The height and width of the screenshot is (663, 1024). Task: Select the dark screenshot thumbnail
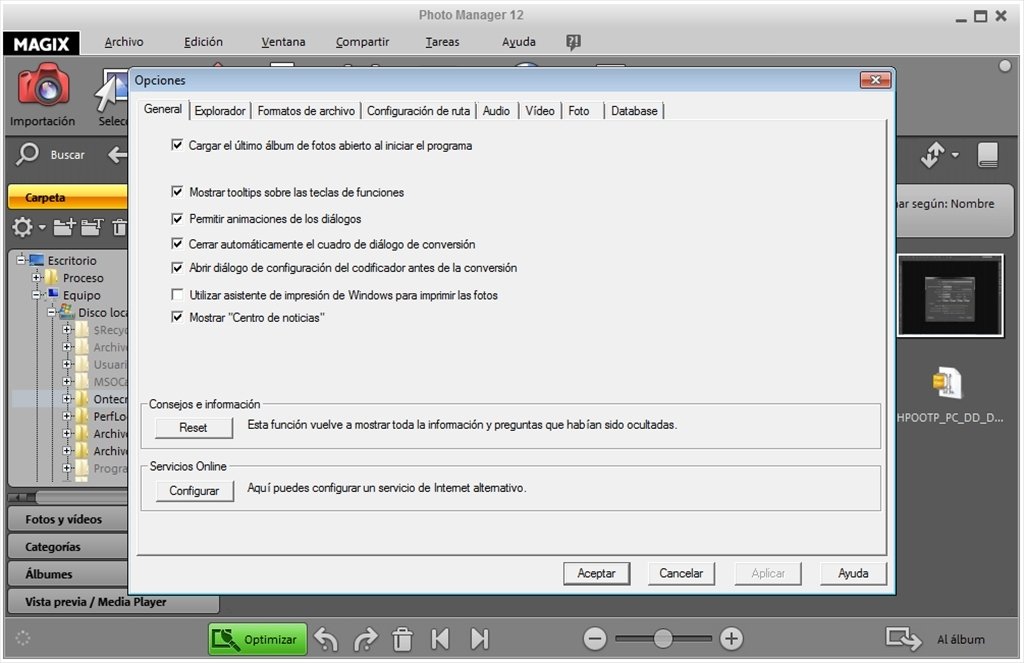pyautogui.click(x=950, y=295)
